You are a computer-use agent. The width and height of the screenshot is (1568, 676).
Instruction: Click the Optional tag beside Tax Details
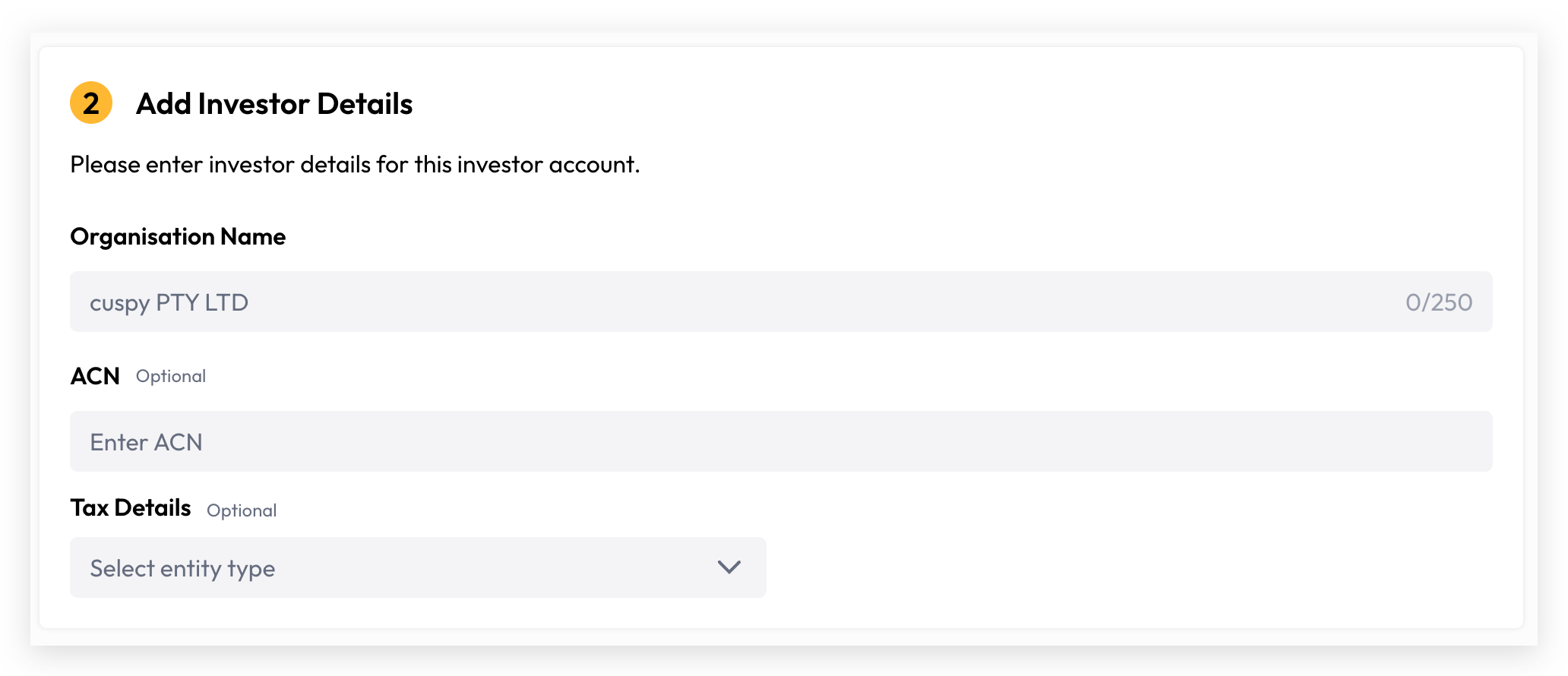point(242,510)
